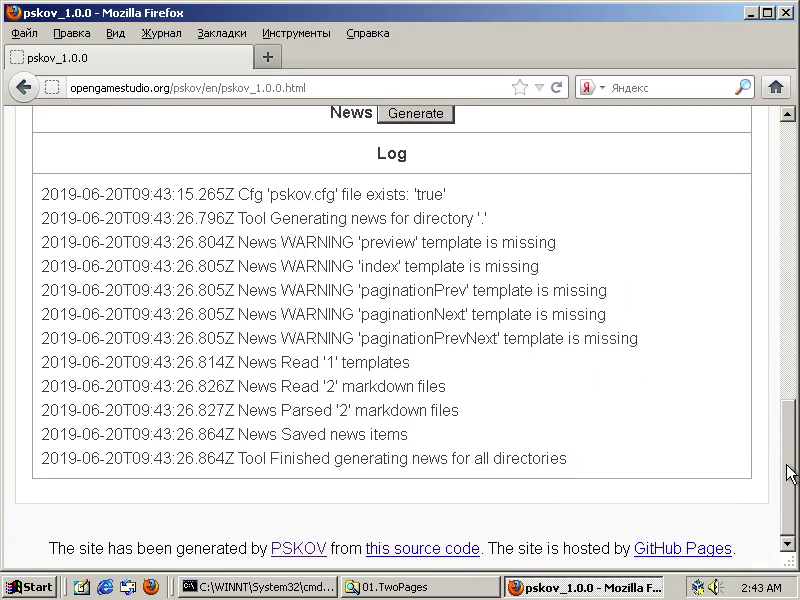
Task: Bookmark this page with the star icon
Action: tap(519, 87)
